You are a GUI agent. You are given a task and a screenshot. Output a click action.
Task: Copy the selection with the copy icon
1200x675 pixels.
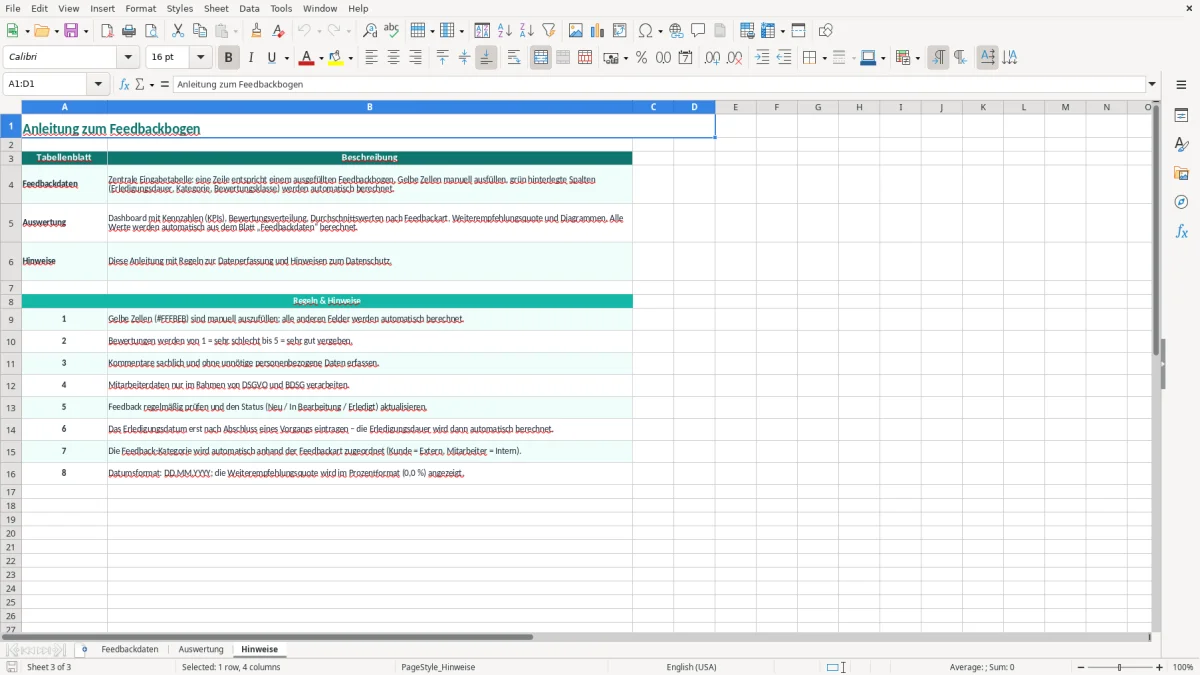[x=200, y=31]
